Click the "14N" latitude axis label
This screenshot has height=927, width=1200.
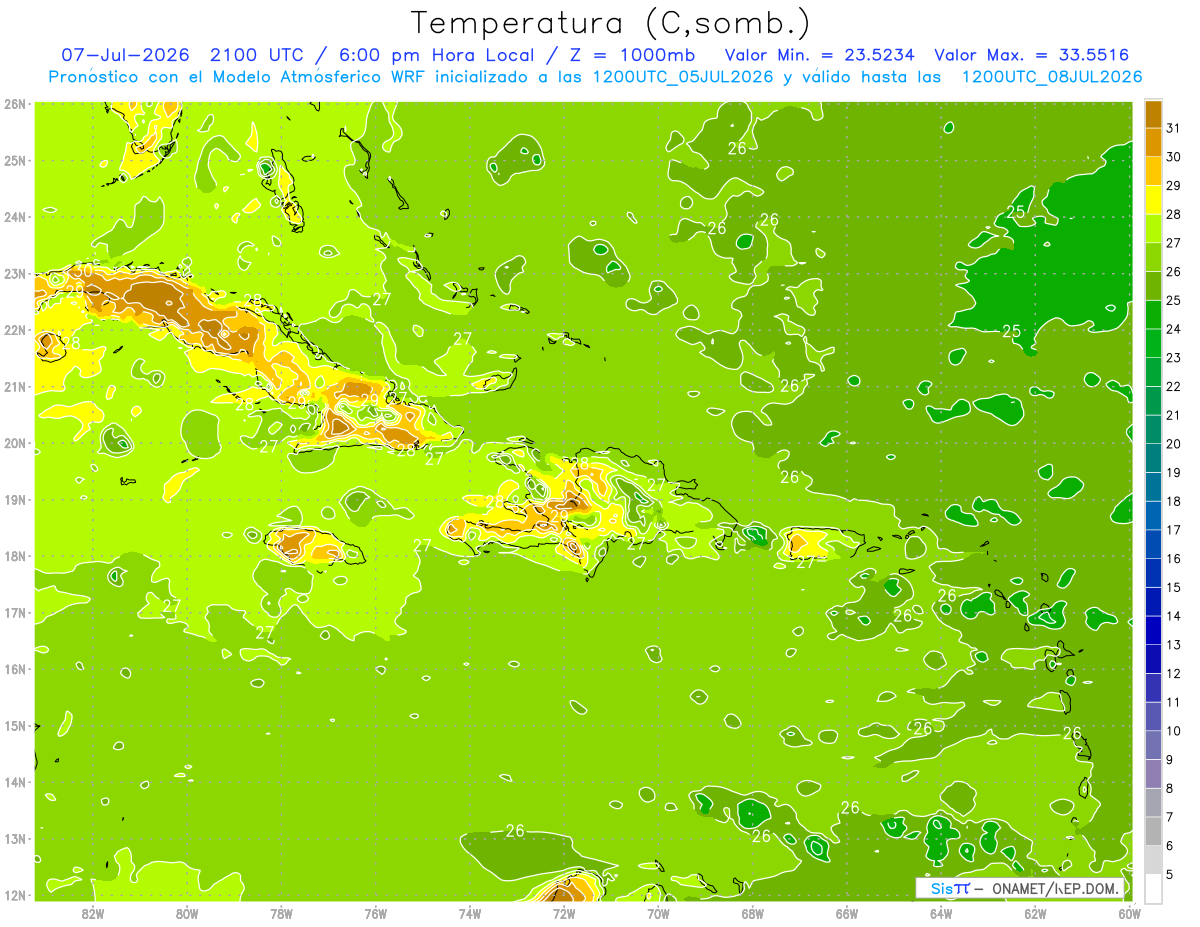(15, 782)
